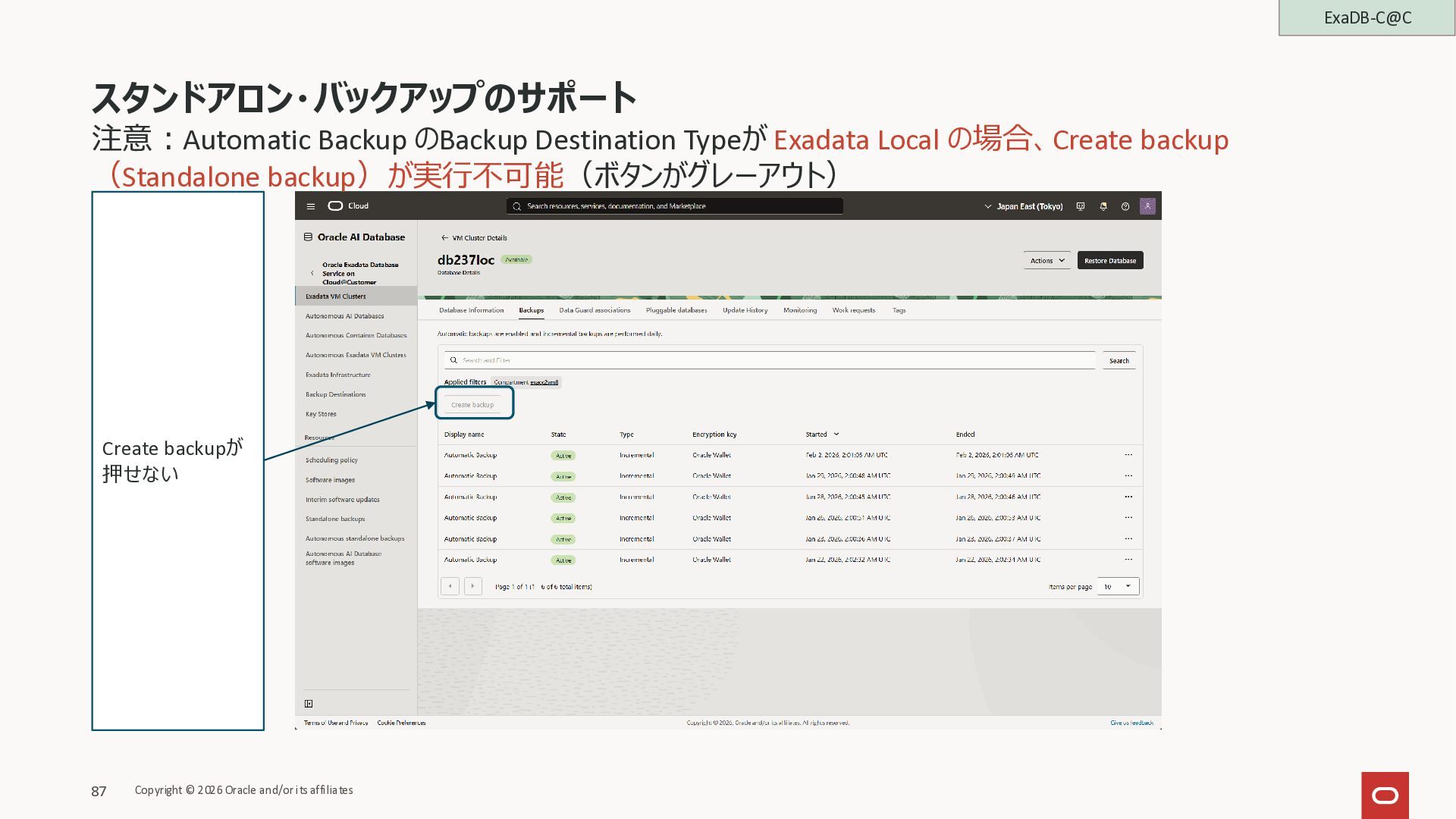
Task: Switch to the Data Guard associations tab
Action: pos(595,310)
